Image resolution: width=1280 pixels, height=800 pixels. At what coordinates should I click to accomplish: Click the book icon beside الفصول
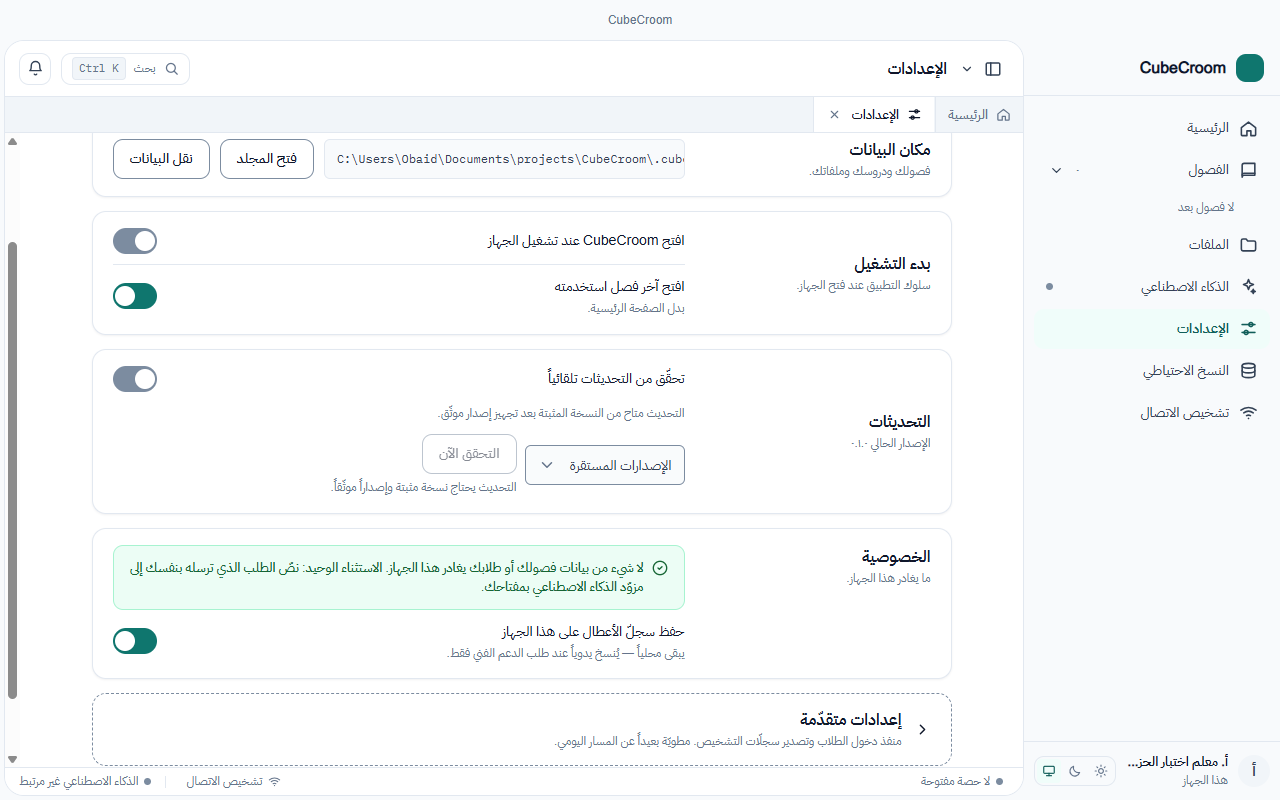pyautogui.click(x=1248, y=170)
